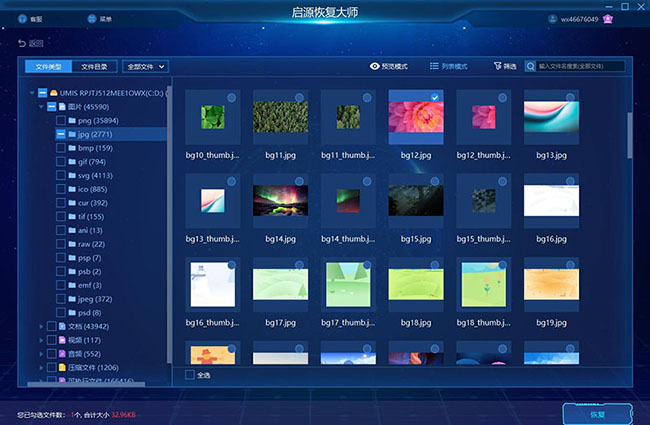Switch to list mode icon
Screen dimensions: 650x425
coord(434,66)
